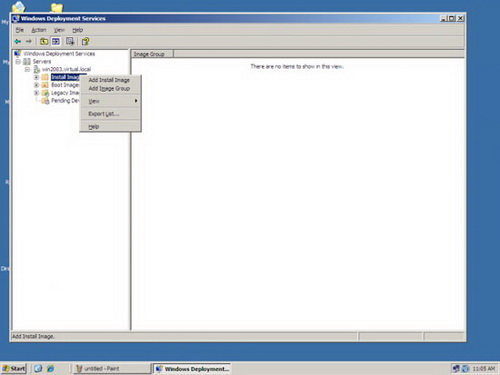Click the Show Desktop quick launch icon
Image resolution: width=500 pixels, height=375 pixels.
(x=38, y=368)
